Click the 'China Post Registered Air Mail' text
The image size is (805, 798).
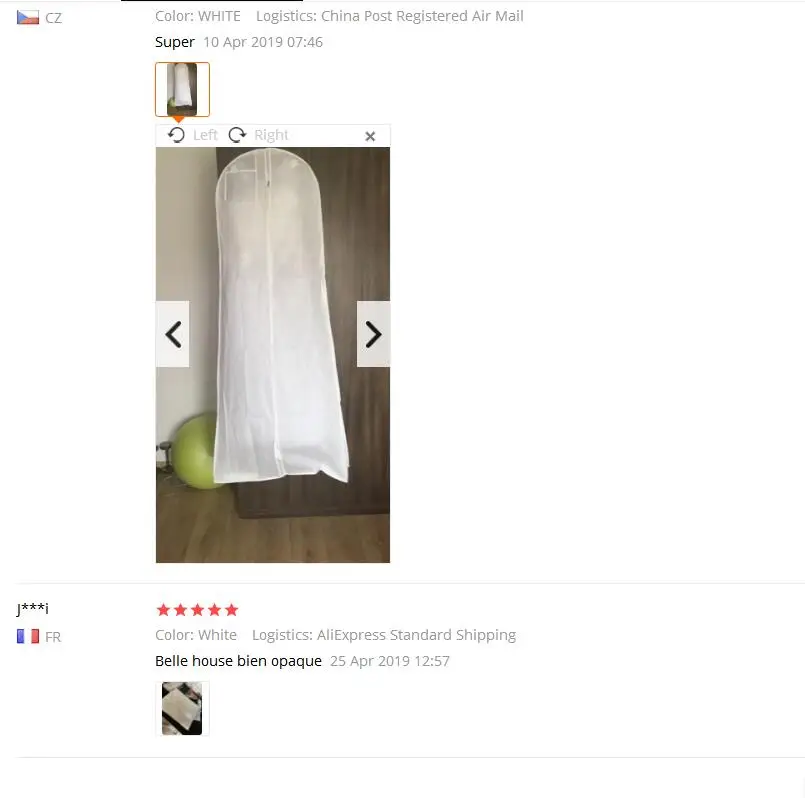click(x=422, y=16)
